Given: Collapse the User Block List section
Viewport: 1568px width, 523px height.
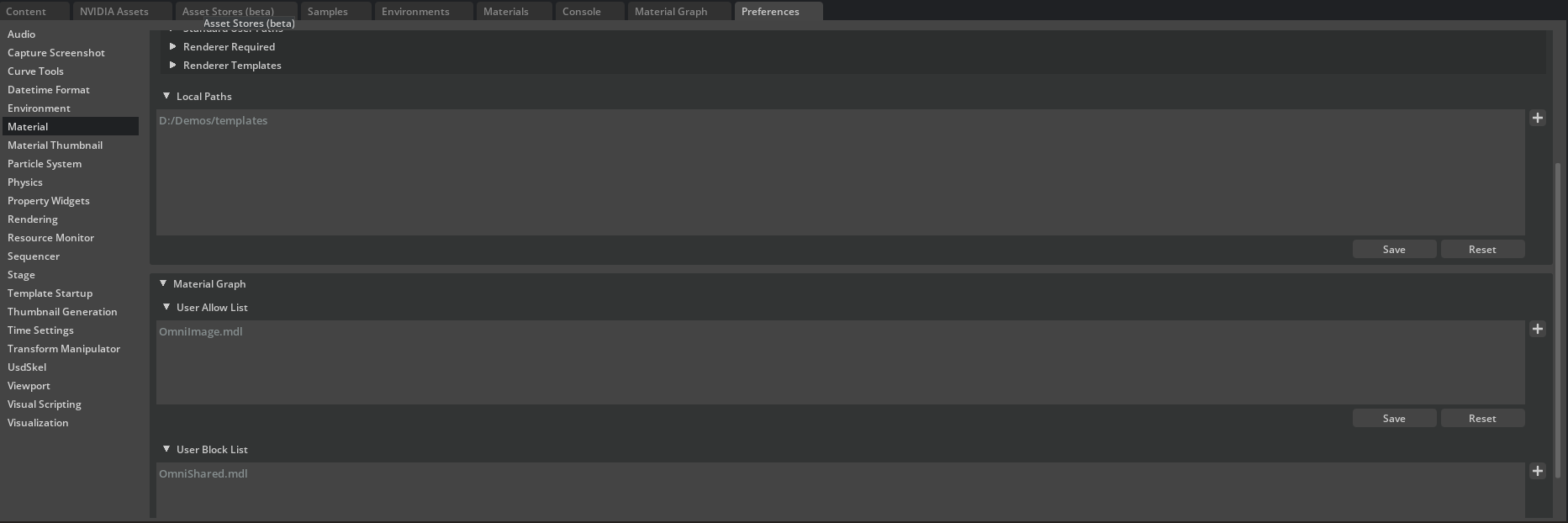Looking at the screenshot, I should pyautogui.click(x=166, y=449).
